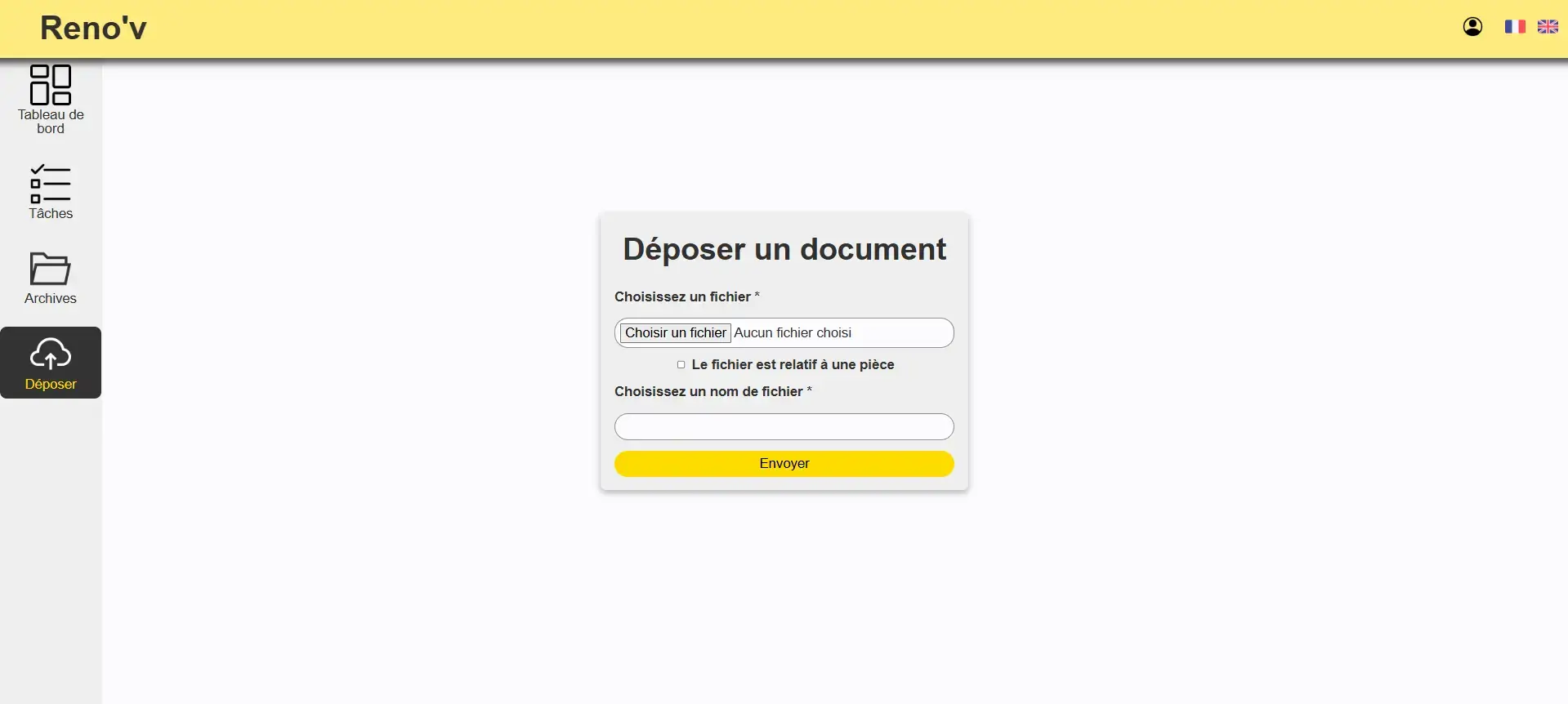
Task: Tick the room-related file checkbox
Action: click(x=681, y=365)
